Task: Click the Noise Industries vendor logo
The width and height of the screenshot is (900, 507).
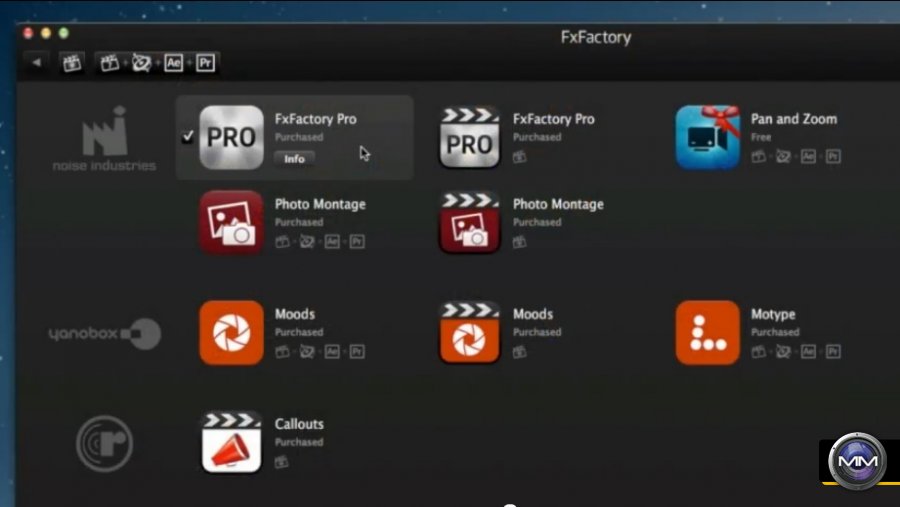Action: click(104, 138)
